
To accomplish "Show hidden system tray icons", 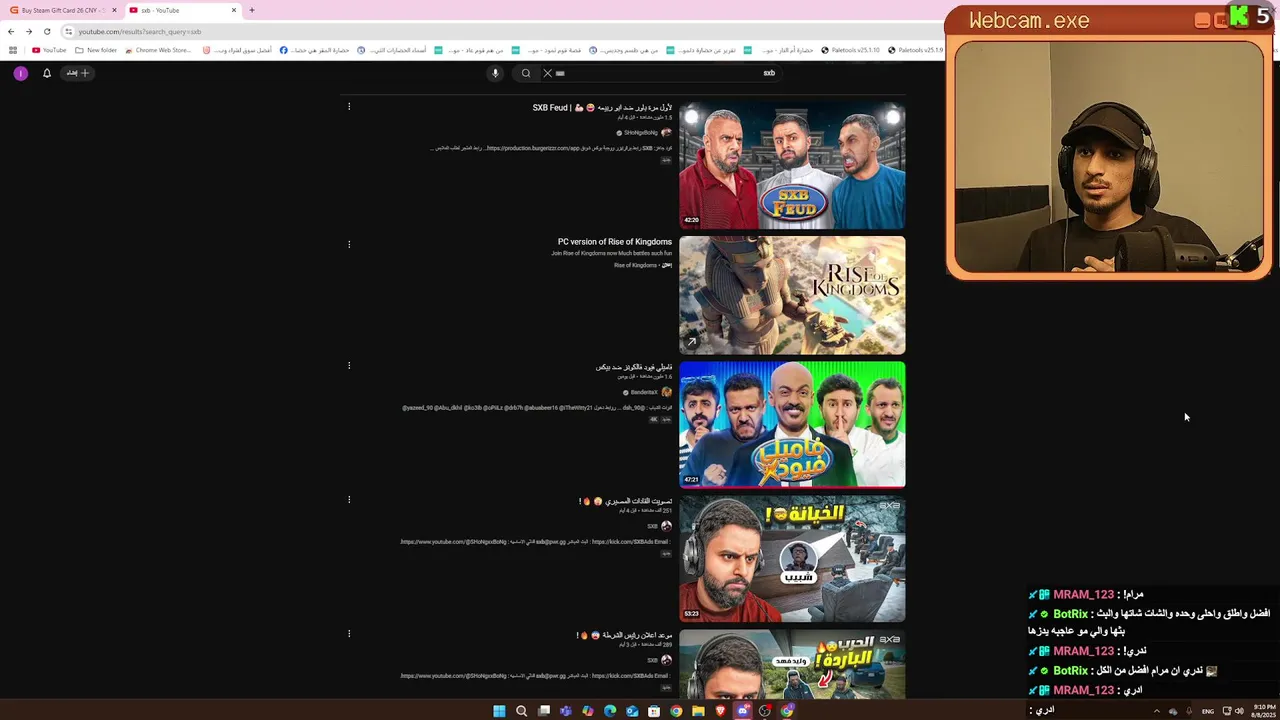I will (x=1157, y=711).
